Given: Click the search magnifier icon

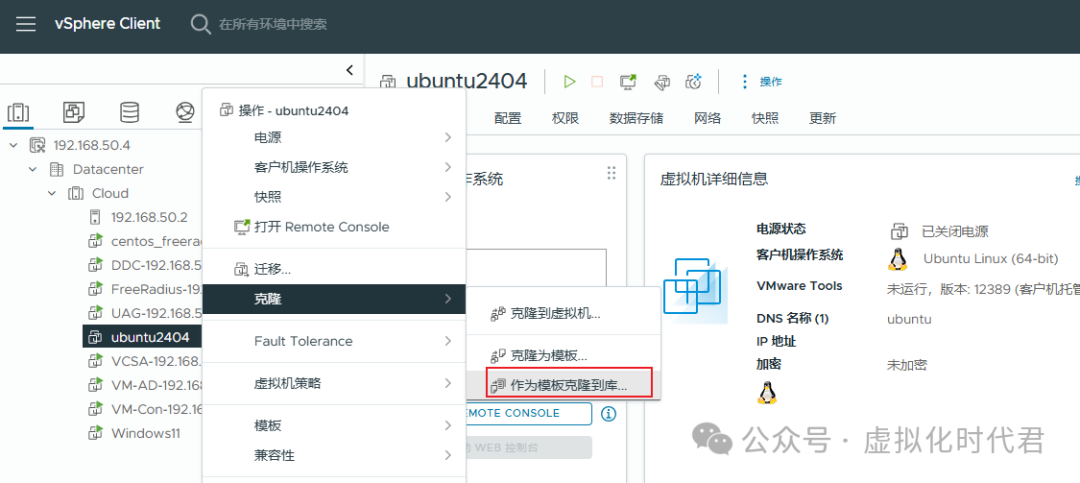Looking at the screenshot, I should 200,24.
